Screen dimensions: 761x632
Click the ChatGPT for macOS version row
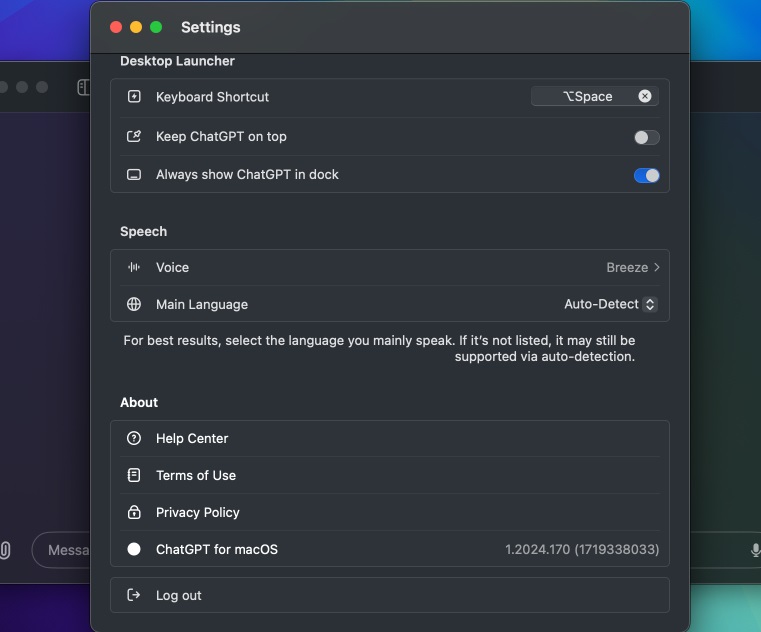tap(390, 550)
